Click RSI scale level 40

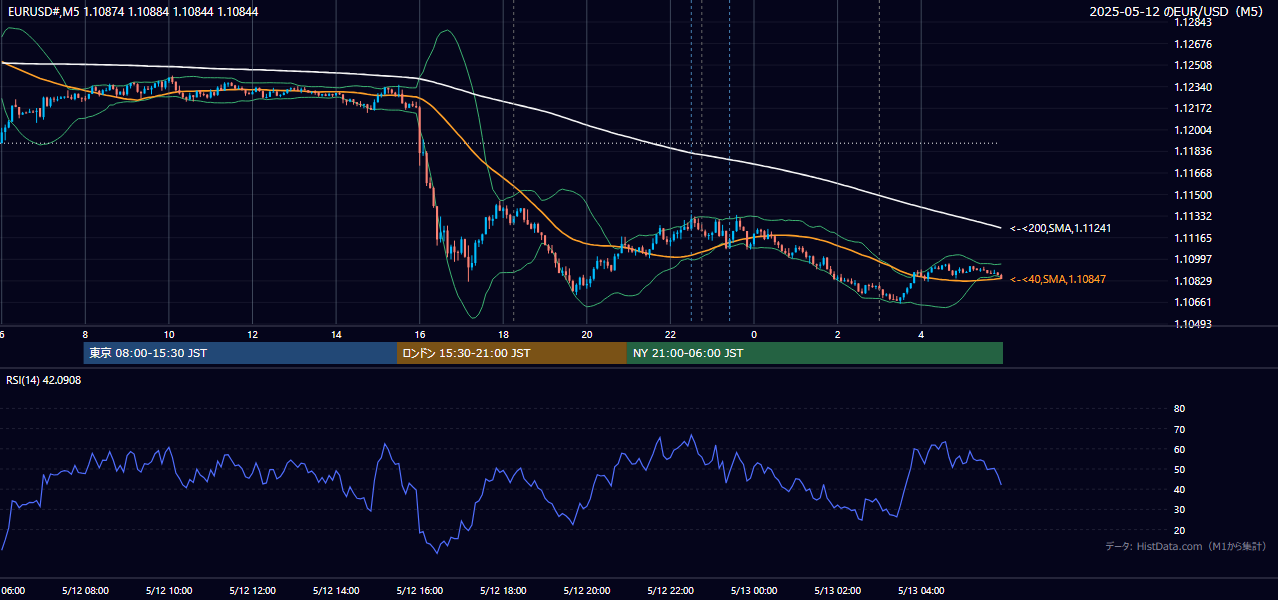tap(1180, 489)
